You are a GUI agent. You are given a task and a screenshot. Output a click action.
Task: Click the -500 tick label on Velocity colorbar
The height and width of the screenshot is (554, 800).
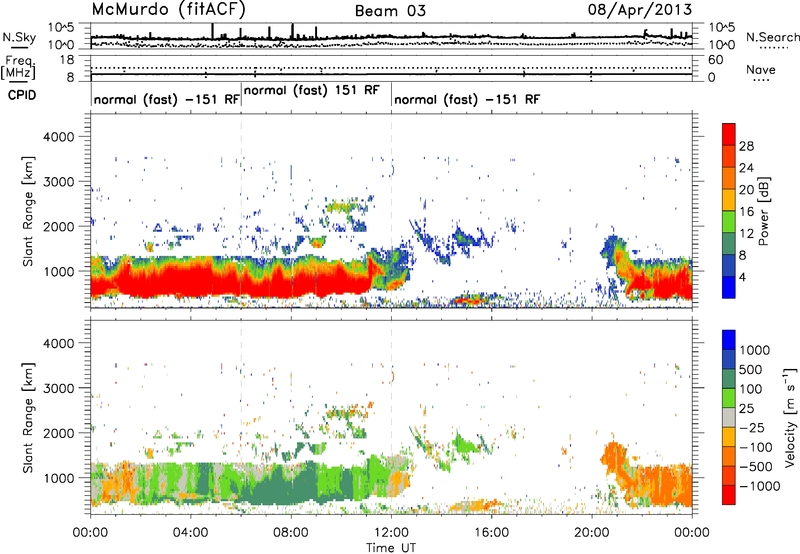pos(756,466)
